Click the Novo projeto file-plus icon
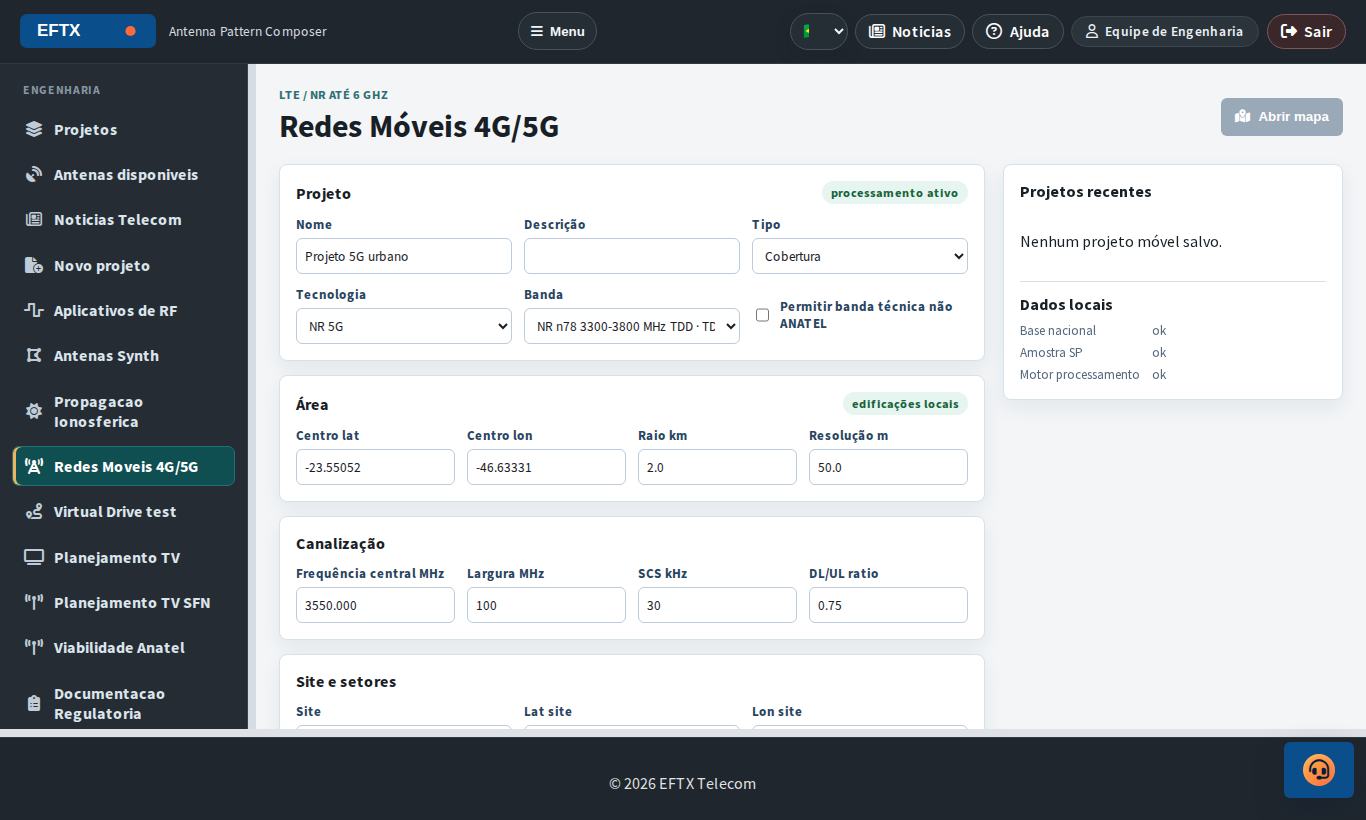The width and height of the screenshot is (1366, 820). coord(34,265)
